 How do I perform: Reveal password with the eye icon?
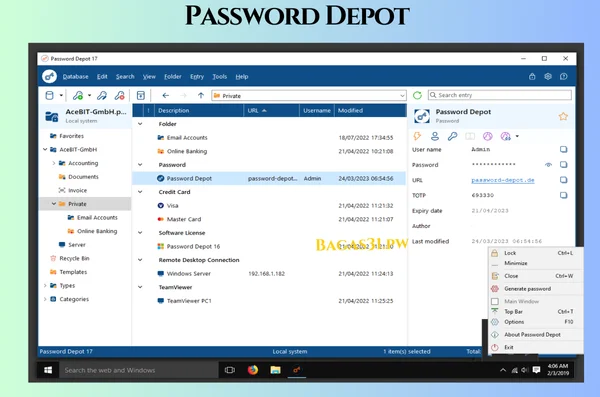pos(548,165)
